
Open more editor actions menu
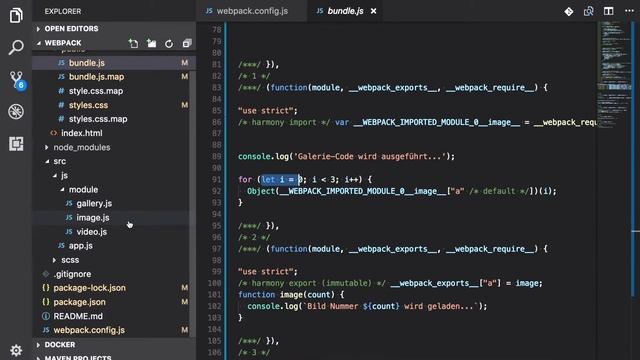click(x=629, y=11)
